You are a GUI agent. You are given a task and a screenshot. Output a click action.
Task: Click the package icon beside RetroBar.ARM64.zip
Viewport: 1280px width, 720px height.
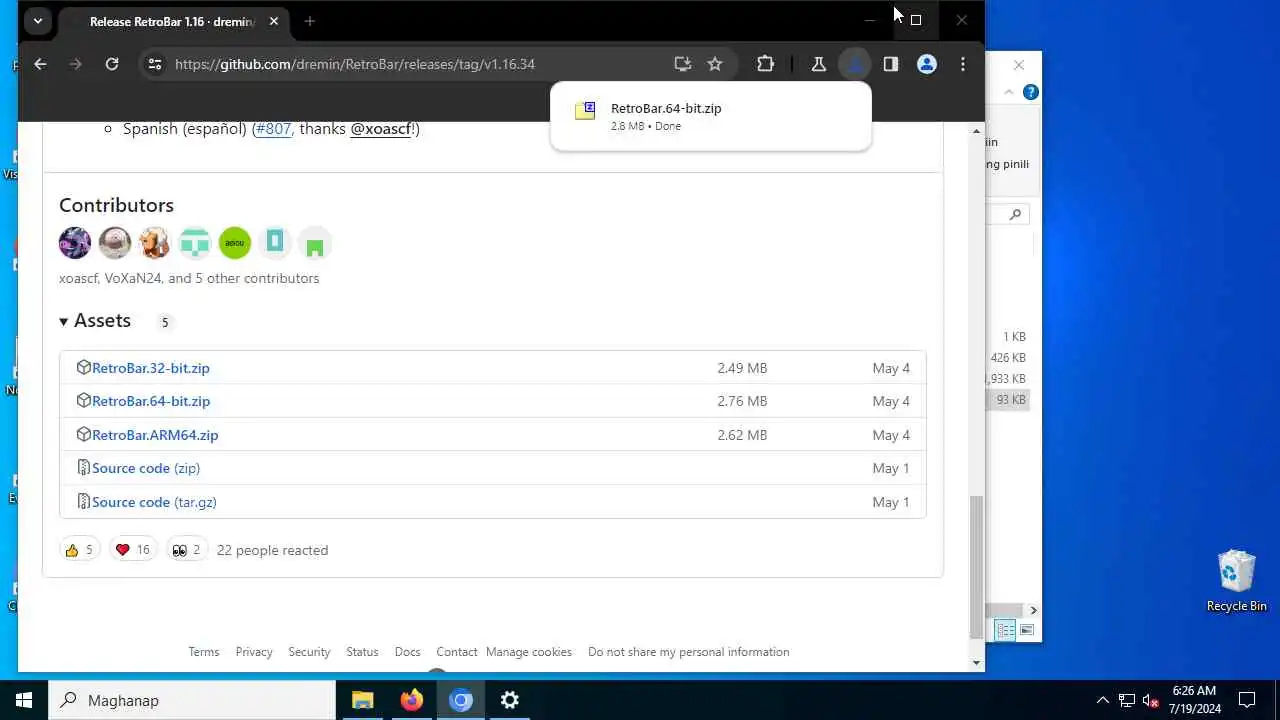point(84,435)
